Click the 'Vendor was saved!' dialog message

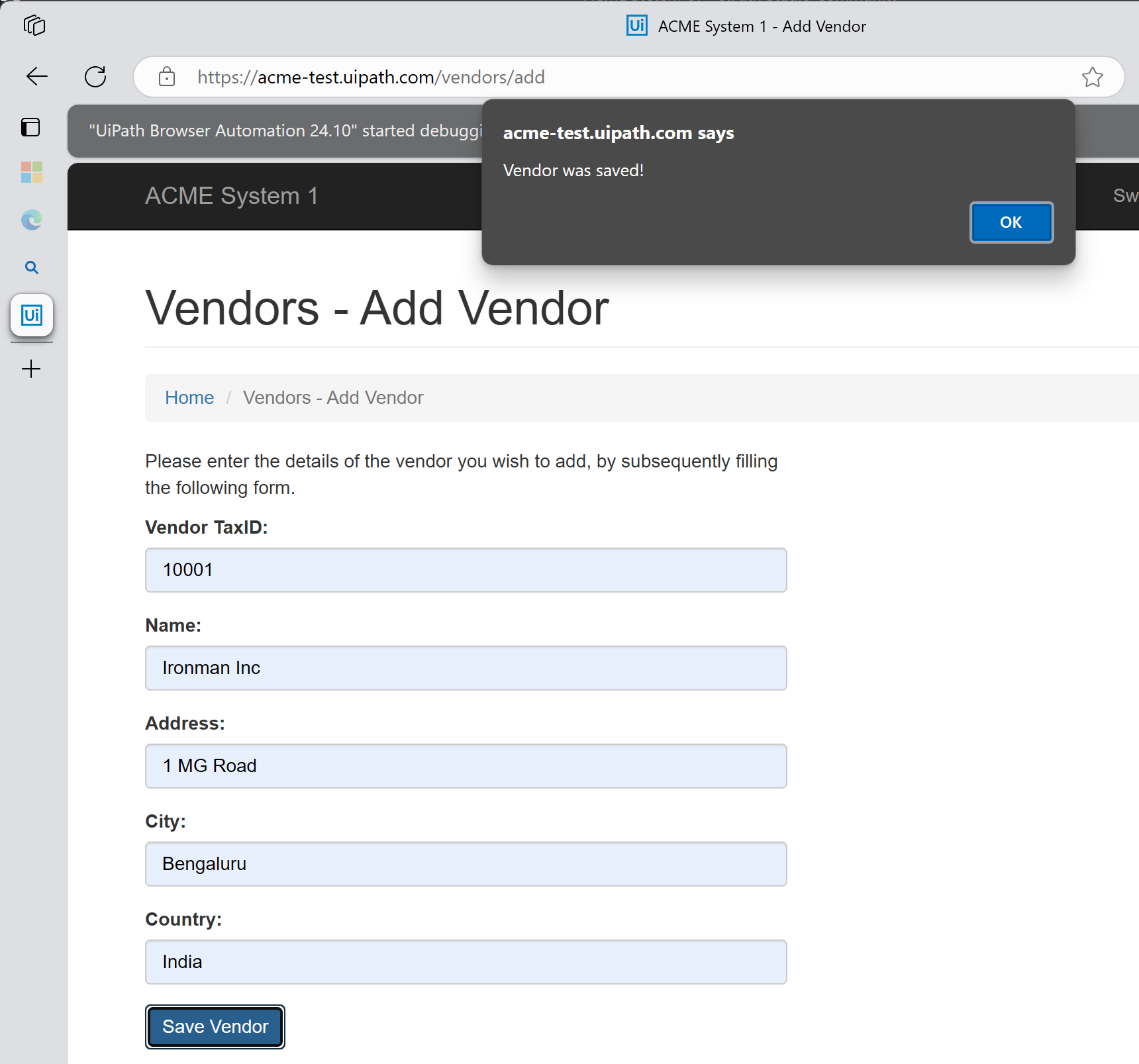click(x=573, y=171)
